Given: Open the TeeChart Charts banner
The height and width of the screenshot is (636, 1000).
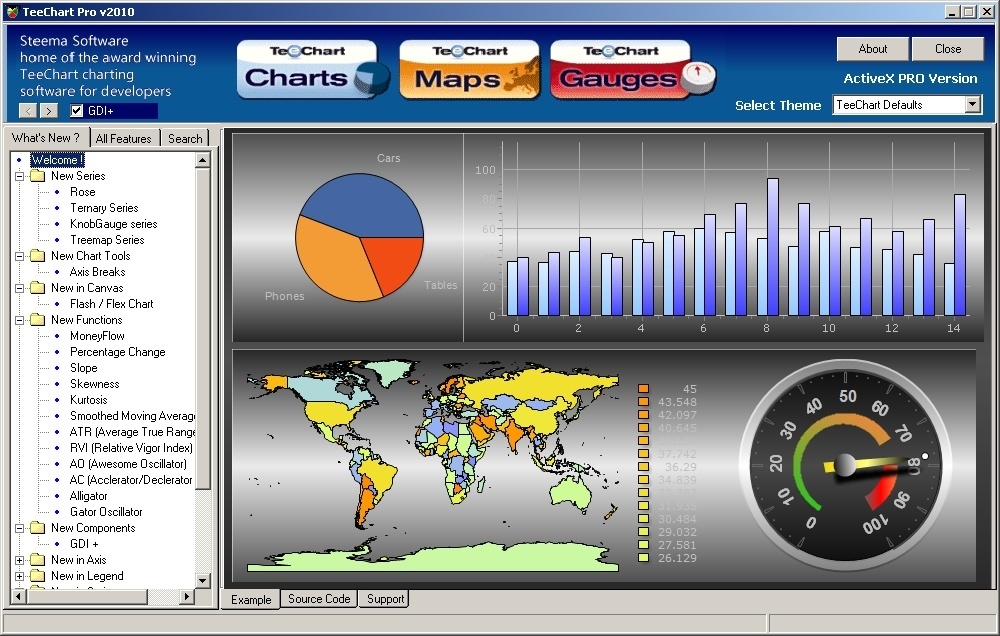Looking at the screenshot, I should (x=312, y=70).
